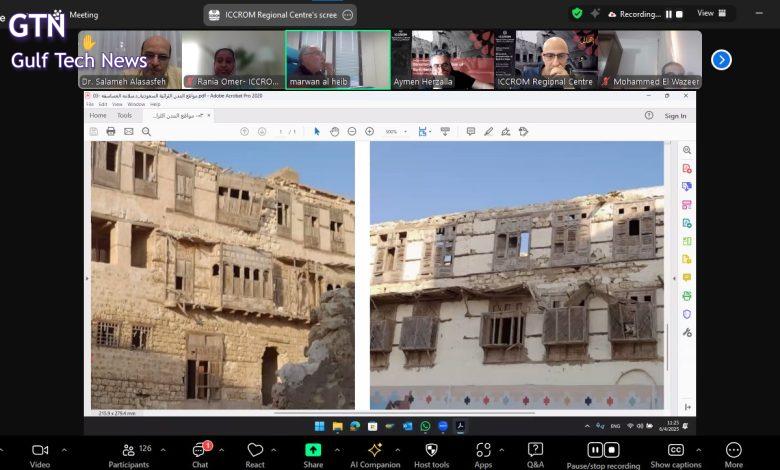Open Host tools shield icon

pos(431,451)
